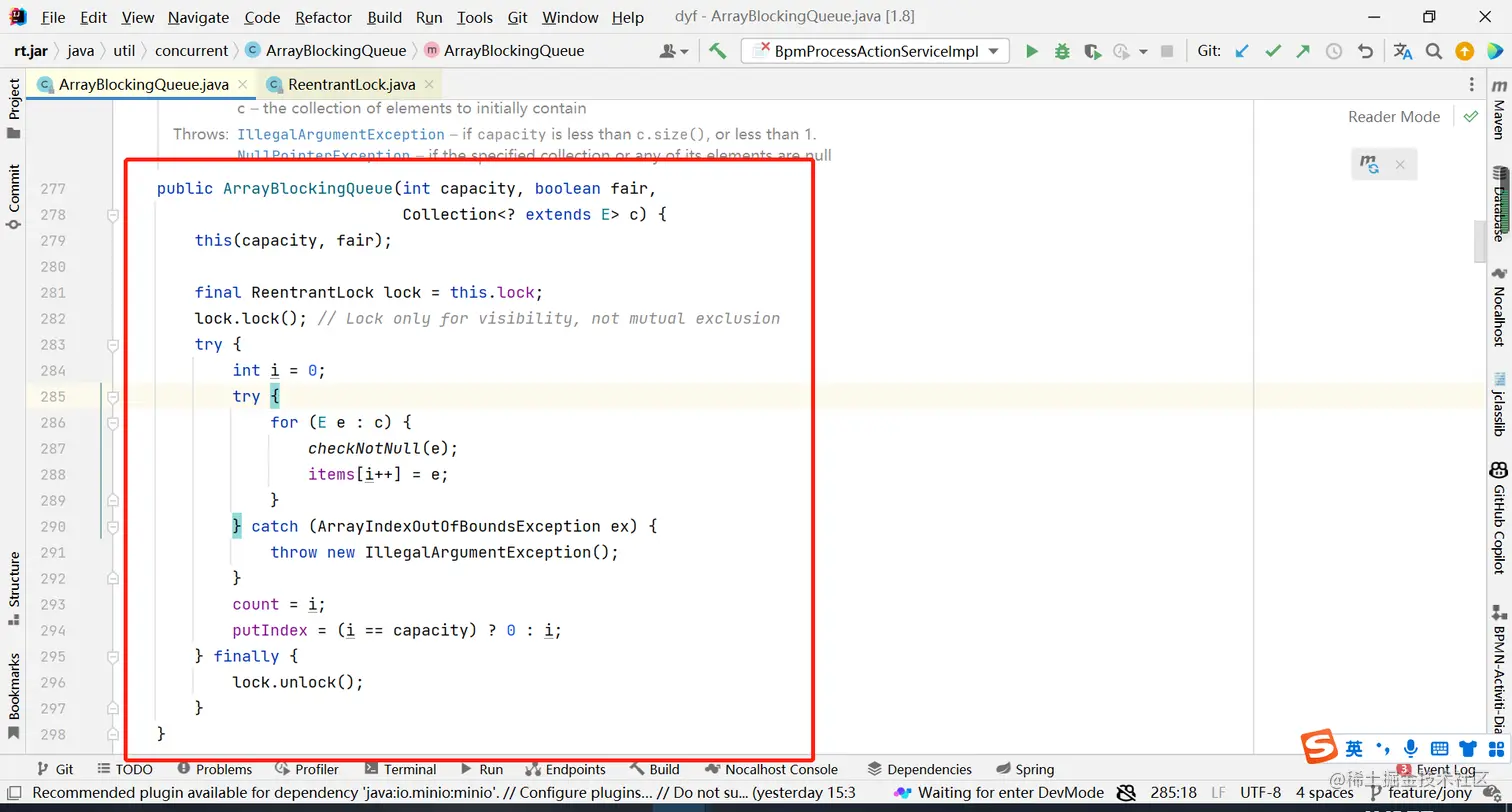This screenshot has height=812, width=1512.
Task: Open the Git menu
Action: pyautogui.click(x=518, y=17)
